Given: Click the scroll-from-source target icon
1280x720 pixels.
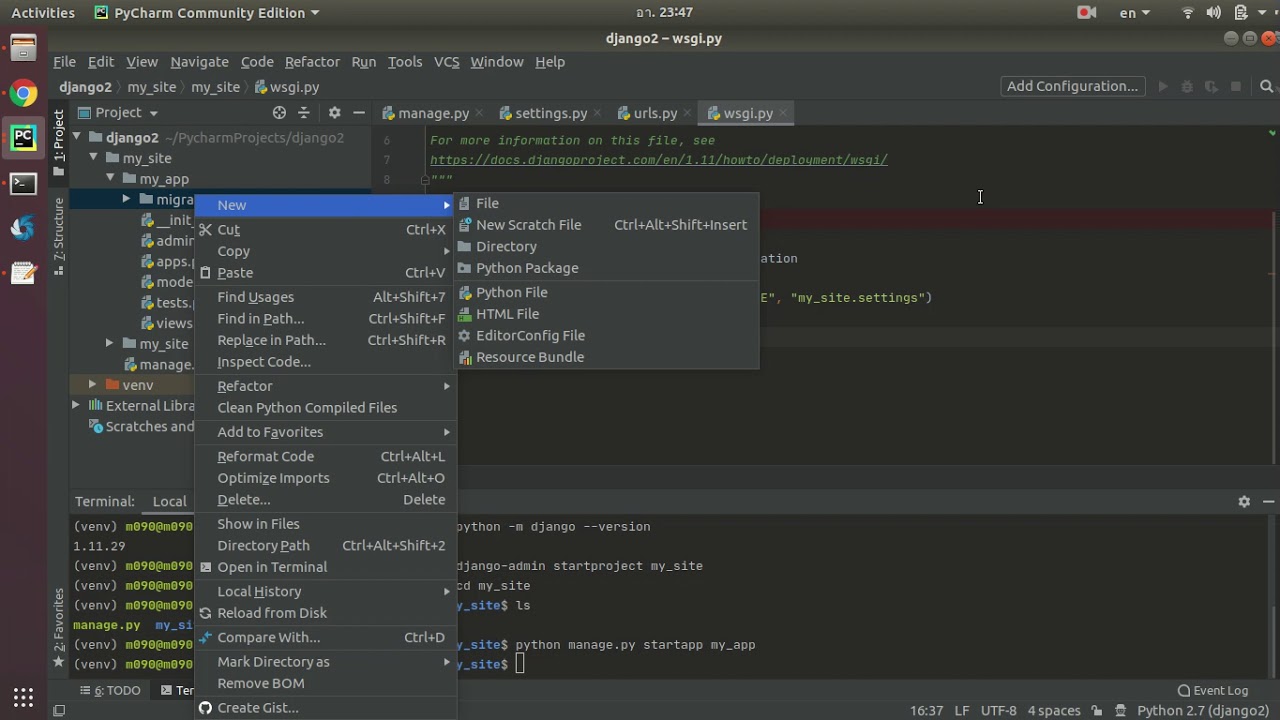Looking at the screenshot, I should (x=279, y=113).
